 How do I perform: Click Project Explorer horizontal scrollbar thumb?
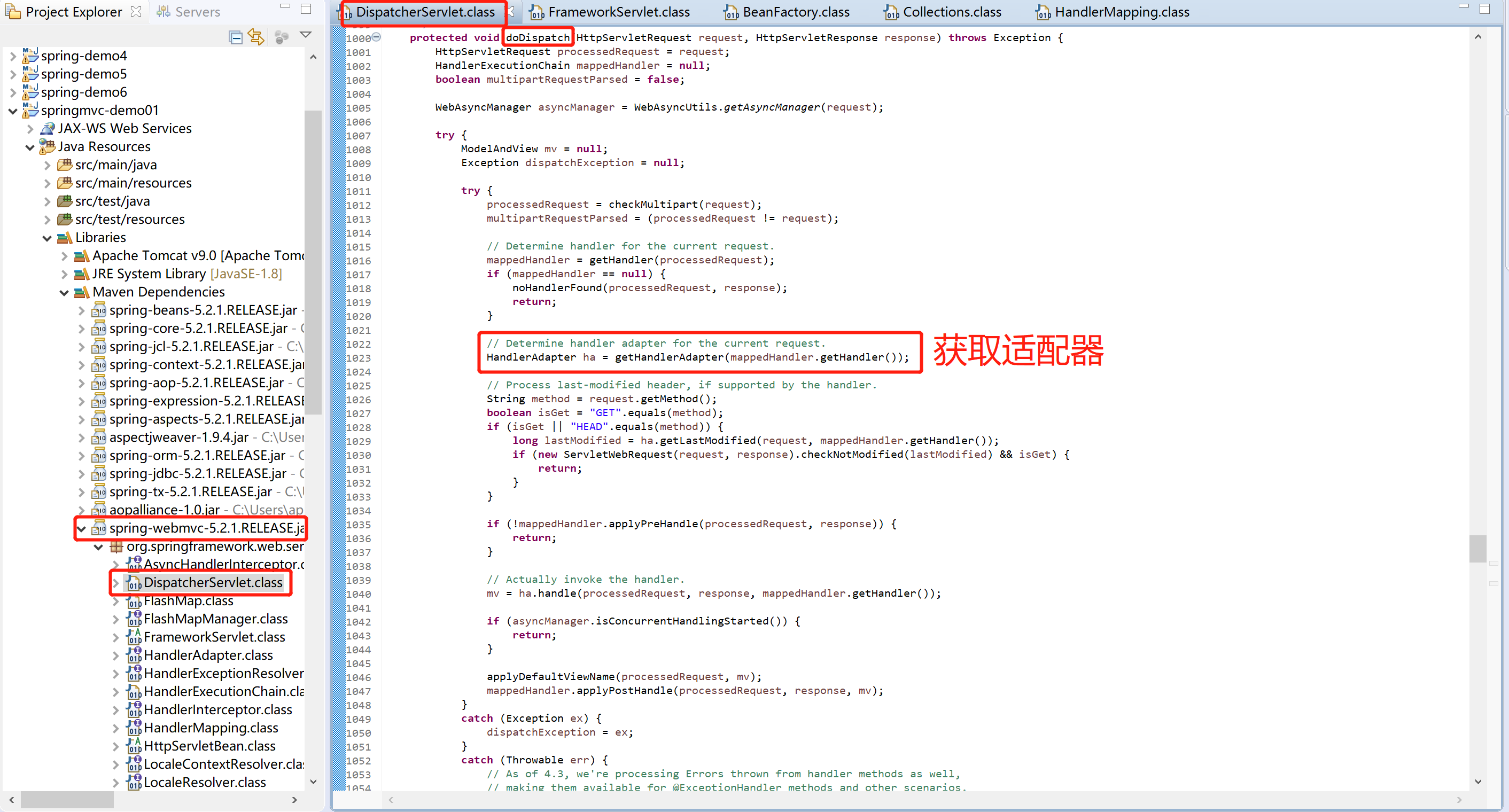point(67,799)
